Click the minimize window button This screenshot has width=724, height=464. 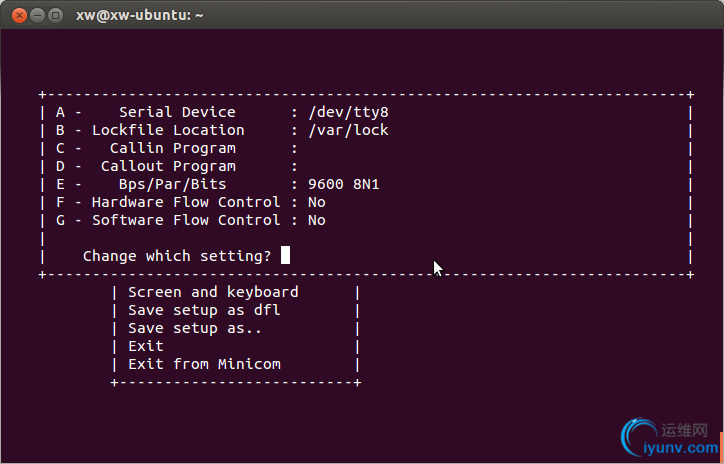37,16
